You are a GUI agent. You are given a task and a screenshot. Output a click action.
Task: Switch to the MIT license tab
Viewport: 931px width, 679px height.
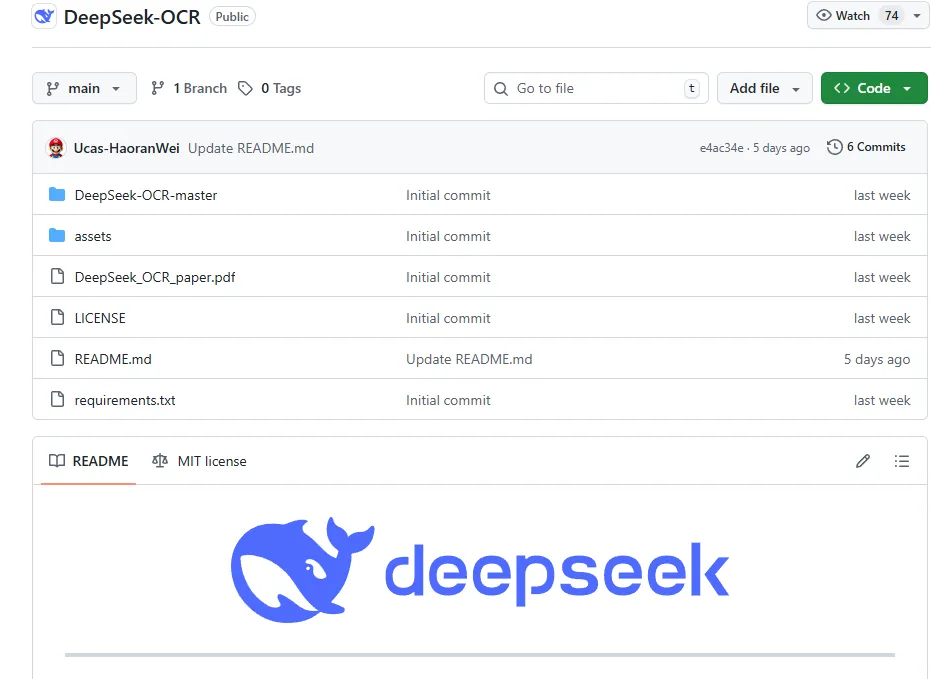[x=200, y=461]
